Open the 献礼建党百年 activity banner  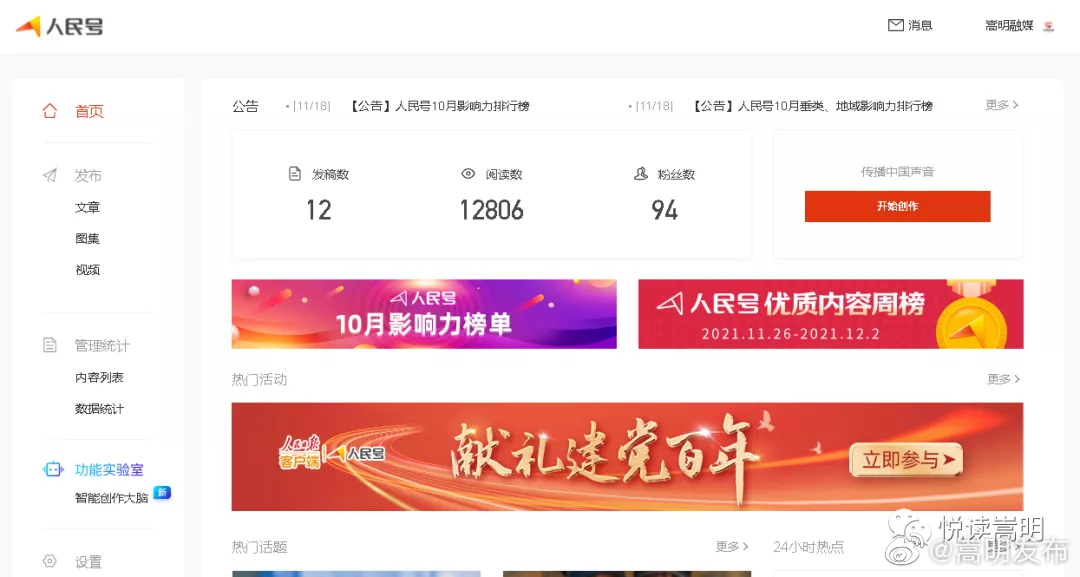[627, 457]
